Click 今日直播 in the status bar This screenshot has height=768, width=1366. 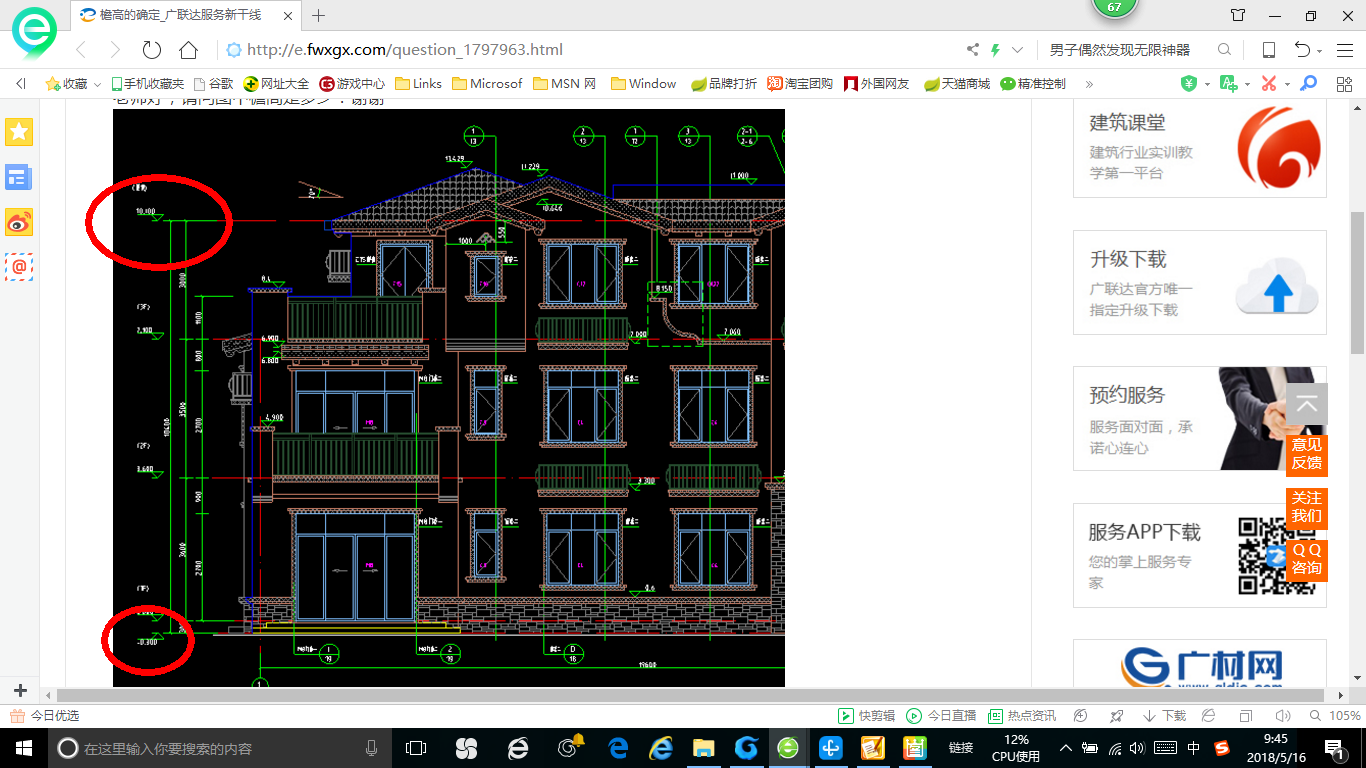click(x=941, y=716)
